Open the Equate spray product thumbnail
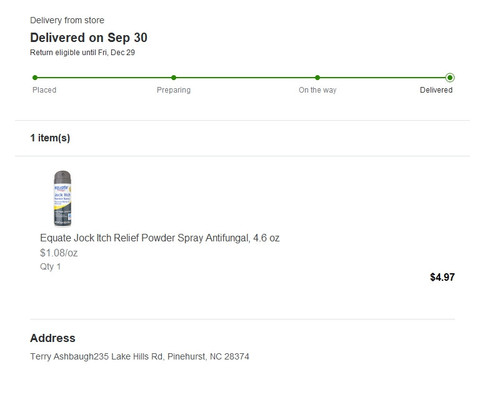 (62, 198)
